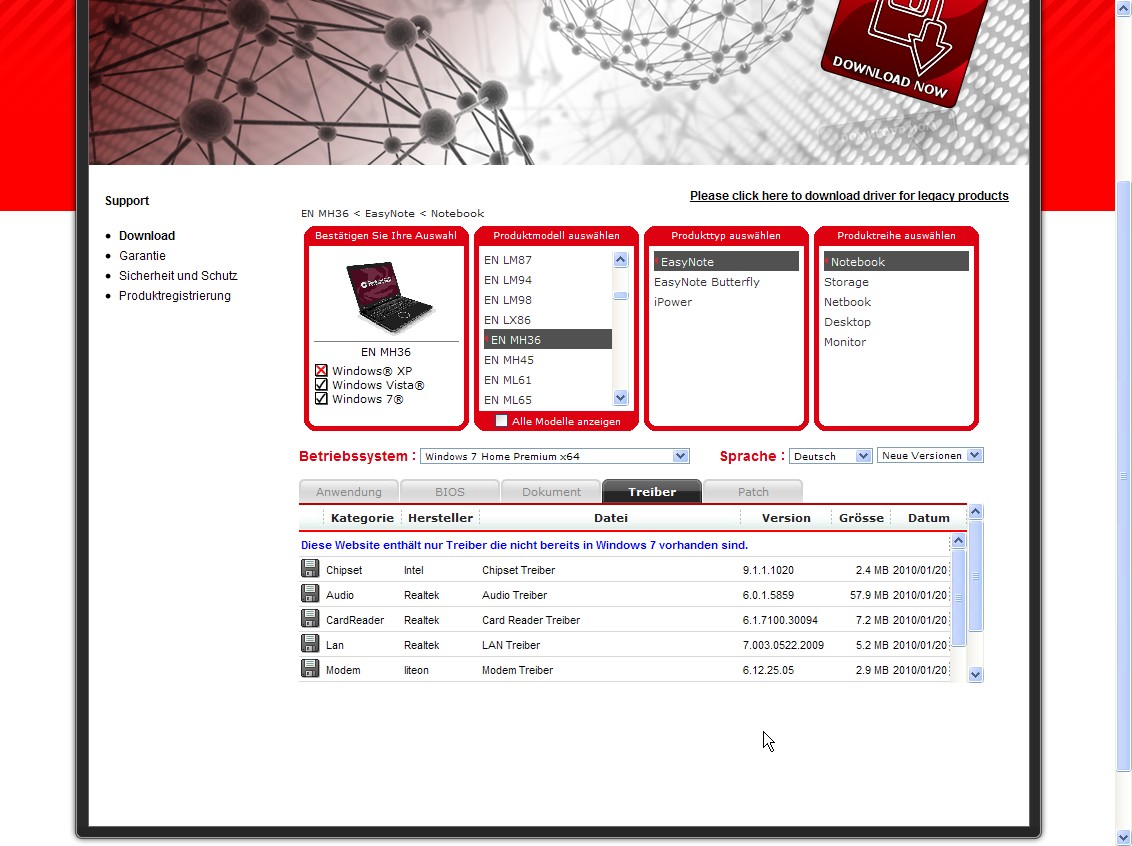Click the floppy disk icon for Audio driver
Image resolution: width=1132 pixels, height=846 pixels.
(310, 593)
